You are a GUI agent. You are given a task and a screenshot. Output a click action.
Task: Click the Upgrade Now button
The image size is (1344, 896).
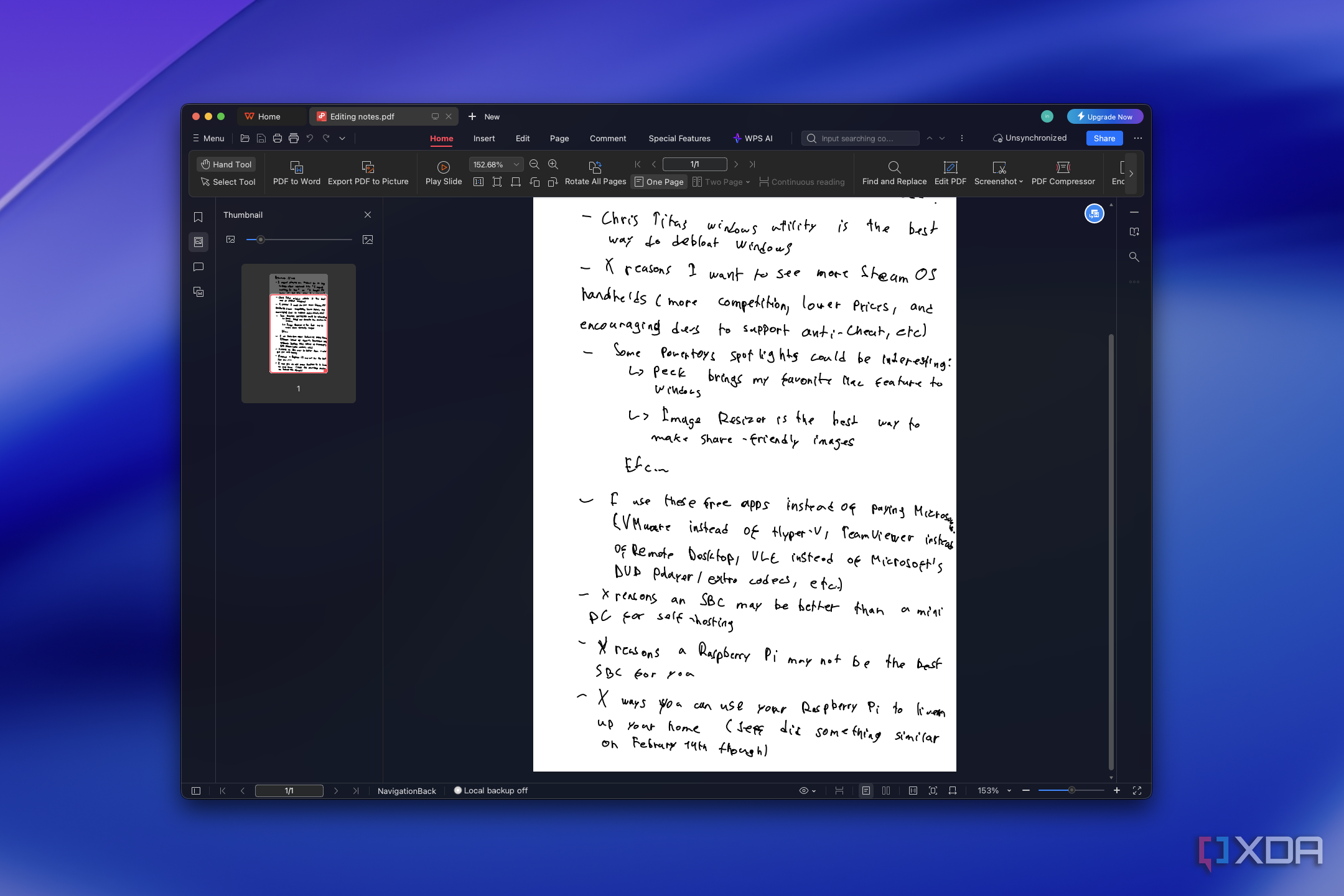[x=1104, y=116]
